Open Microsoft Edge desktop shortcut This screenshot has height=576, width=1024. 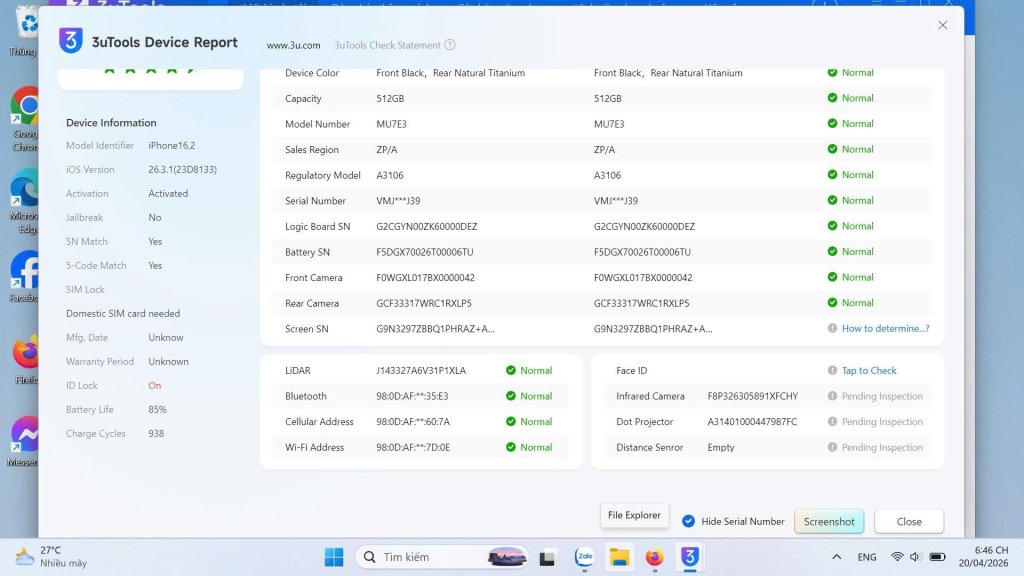25,202
